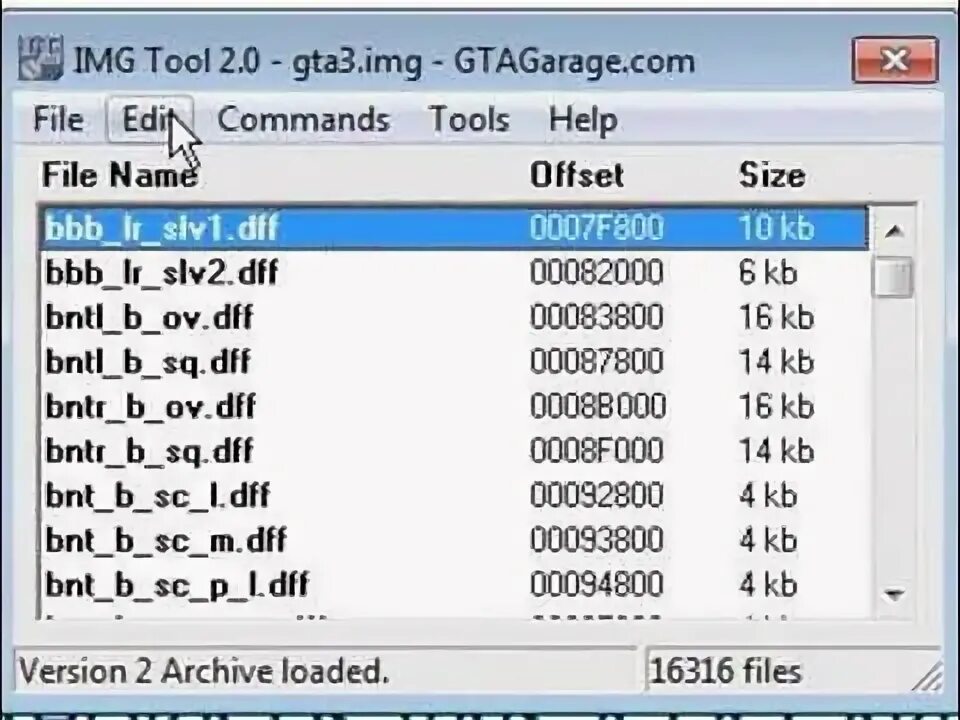Click the offset value 00082000
The image size is (960, 720).
(x=597, y=272)
